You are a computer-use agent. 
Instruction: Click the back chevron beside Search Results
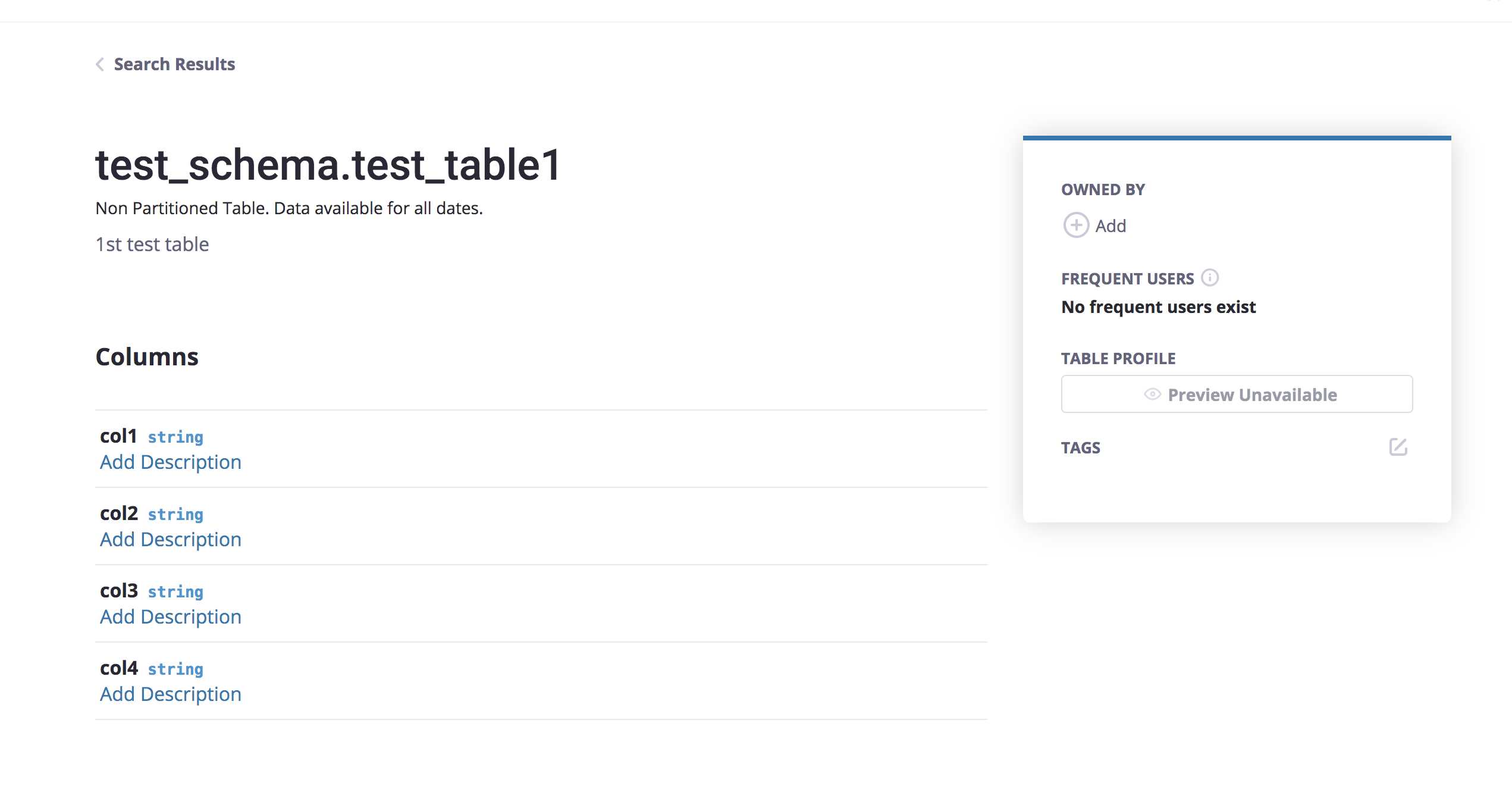coord(100,64)
